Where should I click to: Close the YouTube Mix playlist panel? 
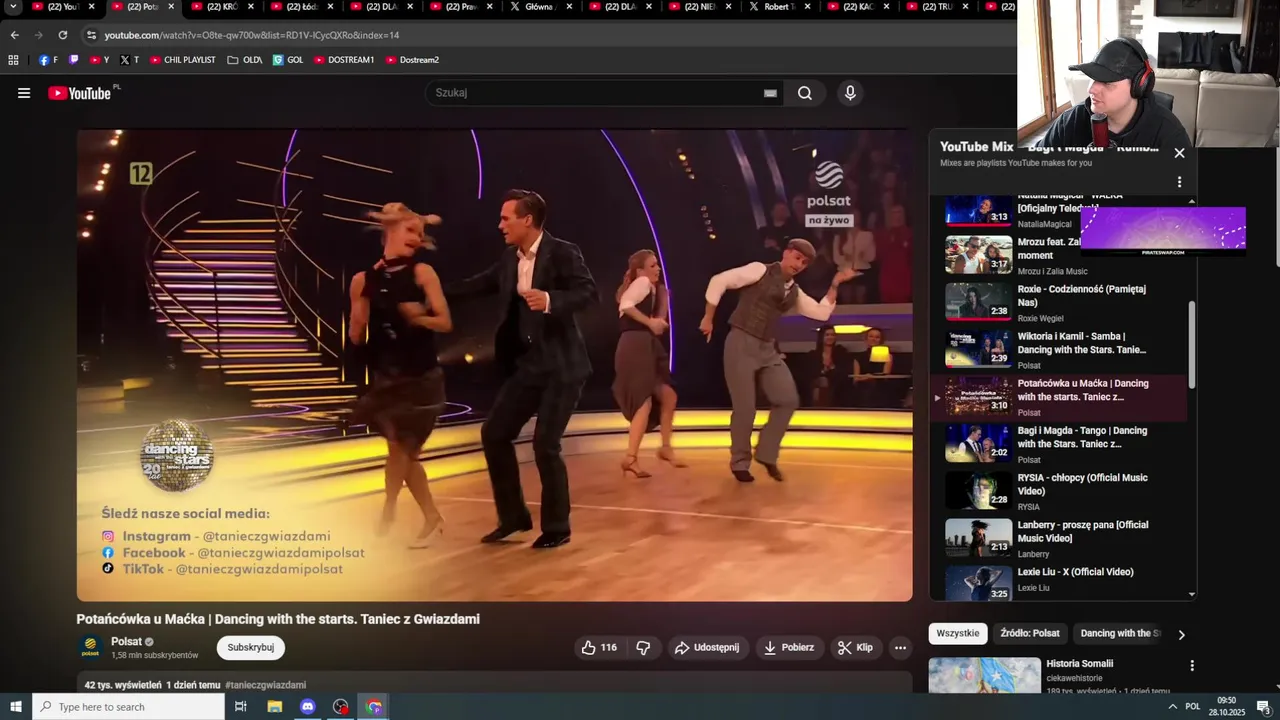(x=1179, y=153)
